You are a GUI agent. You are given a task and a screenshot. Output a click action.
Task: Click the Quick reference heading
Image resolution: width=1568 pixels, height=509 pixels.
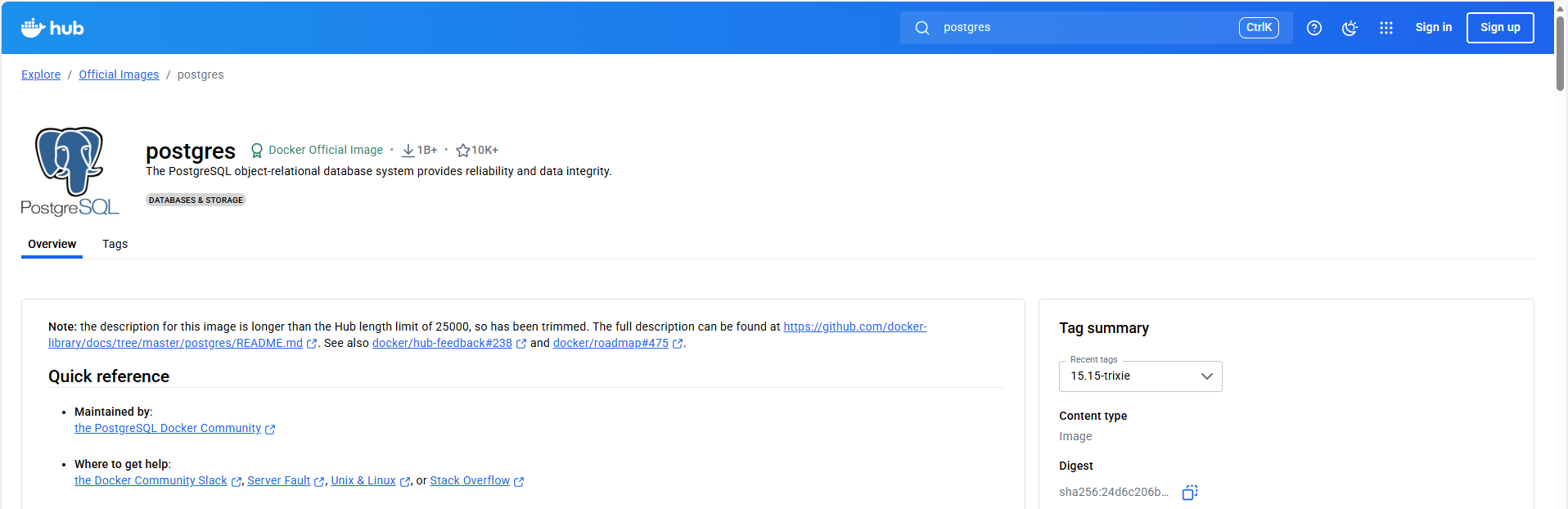point(109,376)
